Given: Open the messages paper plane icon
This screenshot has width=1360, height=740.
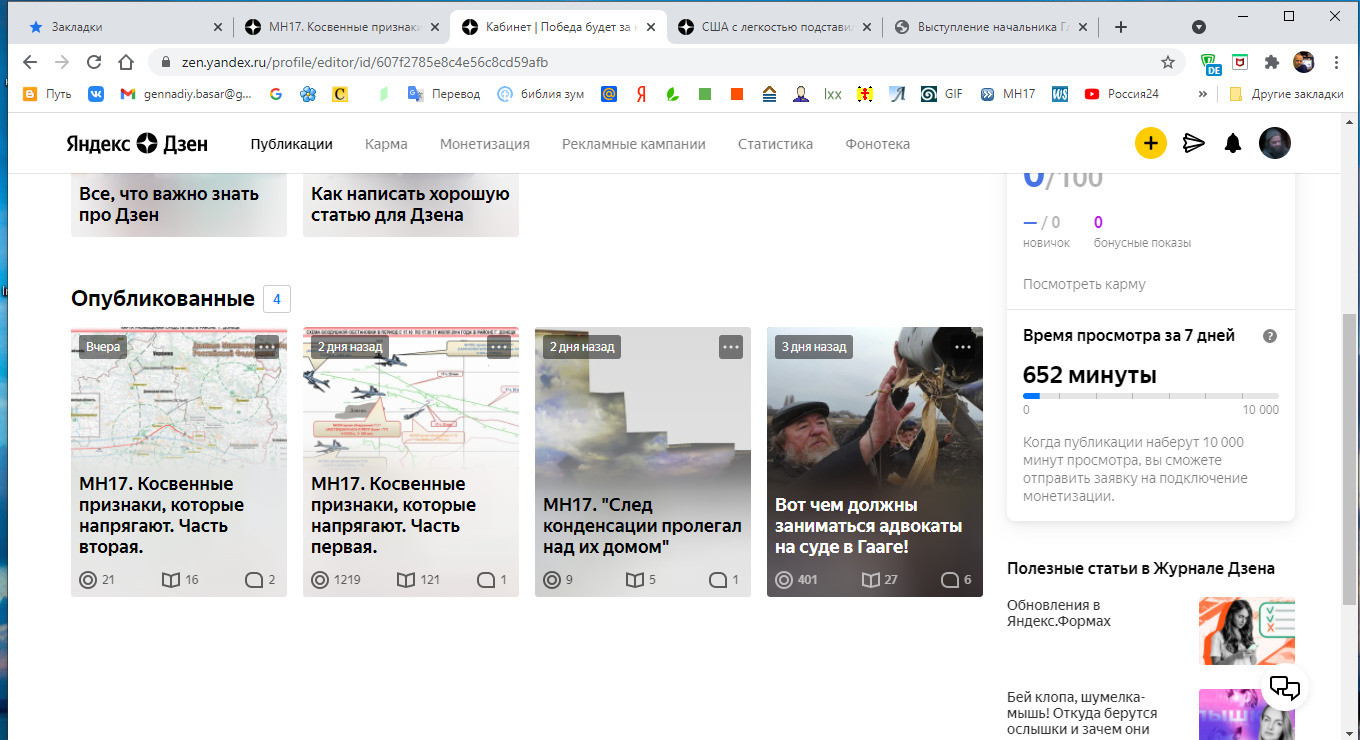Looking at the screenshot, I should (x=1193, y=144).
